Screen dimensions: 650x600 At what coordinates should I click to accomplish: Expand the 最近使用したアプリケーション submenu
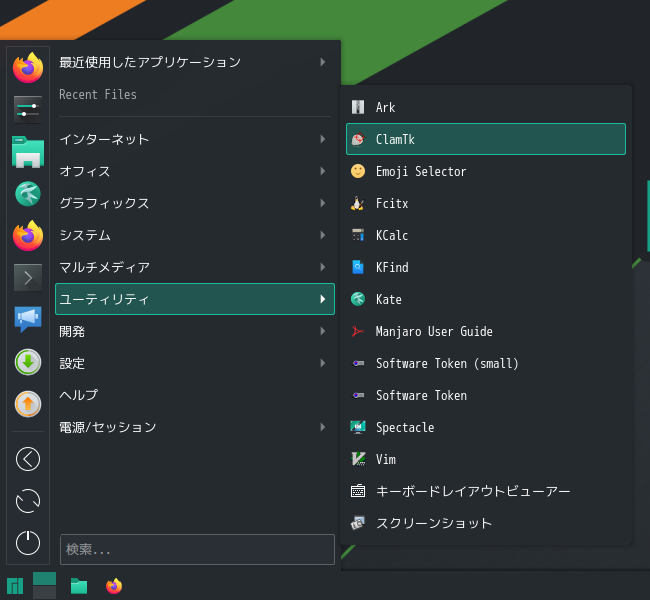pyautogui.click(x=195, y=62)
